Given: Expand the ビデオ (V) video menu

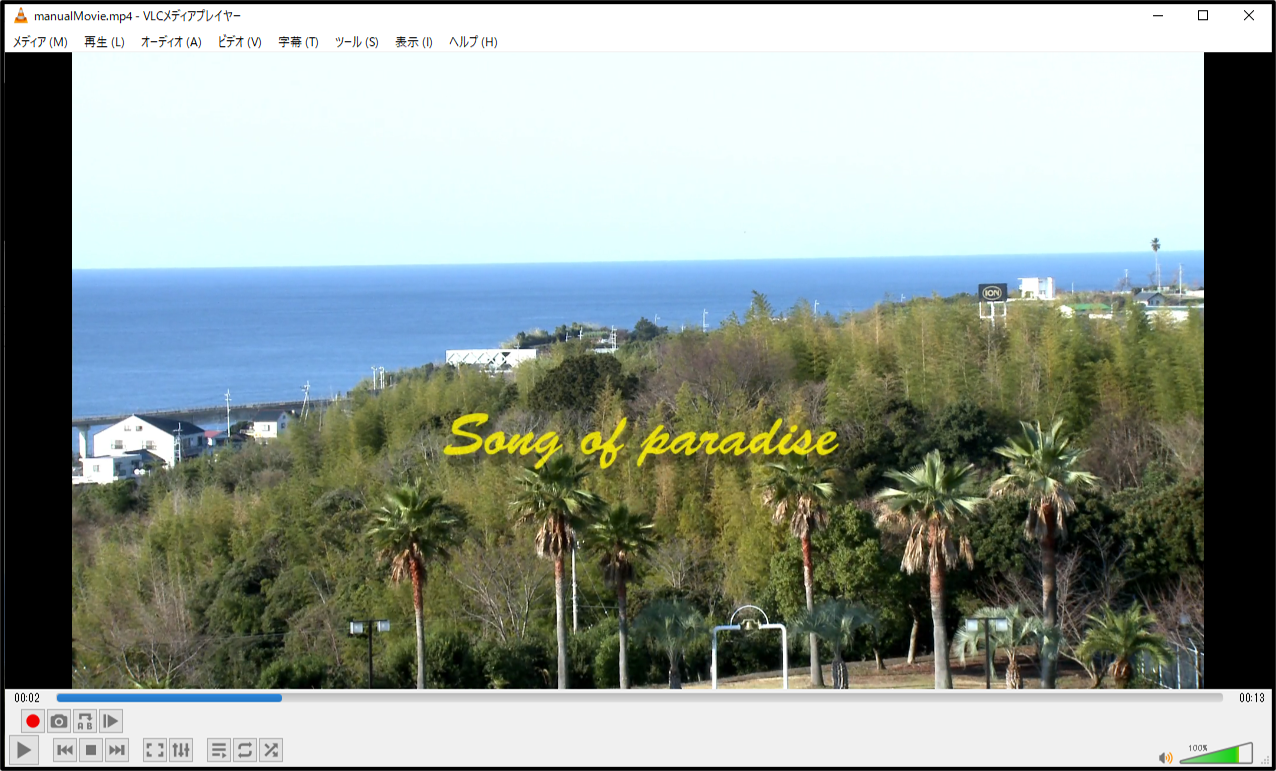Looking at the screenshot, I should point(240,42).
